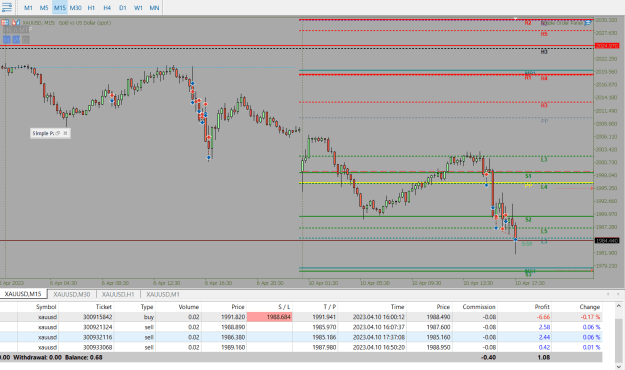Image resolution: width=625 pixels, height=370 pixels.
Task: Sort trades by Commission column header
Action: (479, 307)
